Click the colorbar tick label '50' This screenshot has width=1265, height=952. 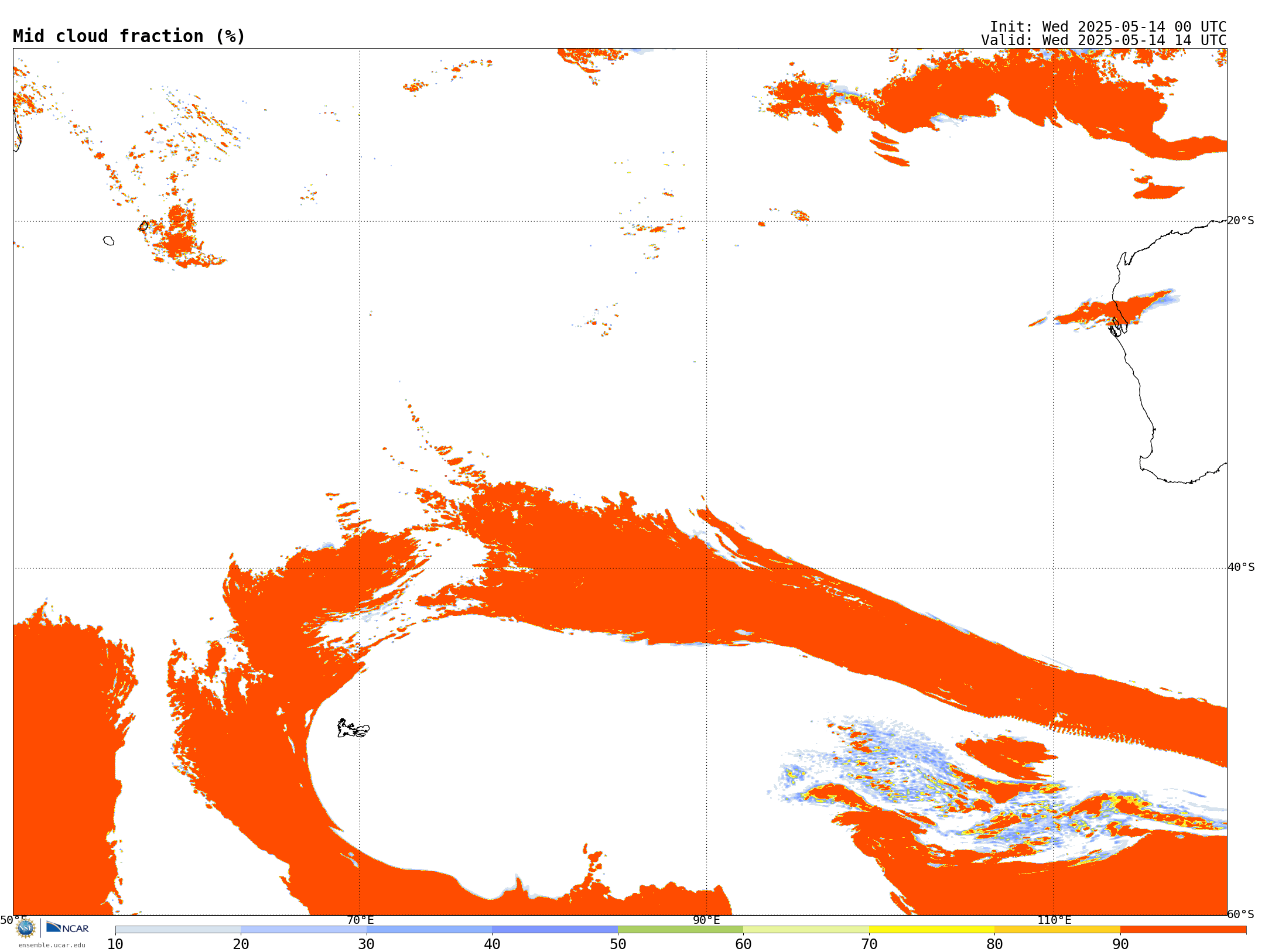[x=618, y=944]
